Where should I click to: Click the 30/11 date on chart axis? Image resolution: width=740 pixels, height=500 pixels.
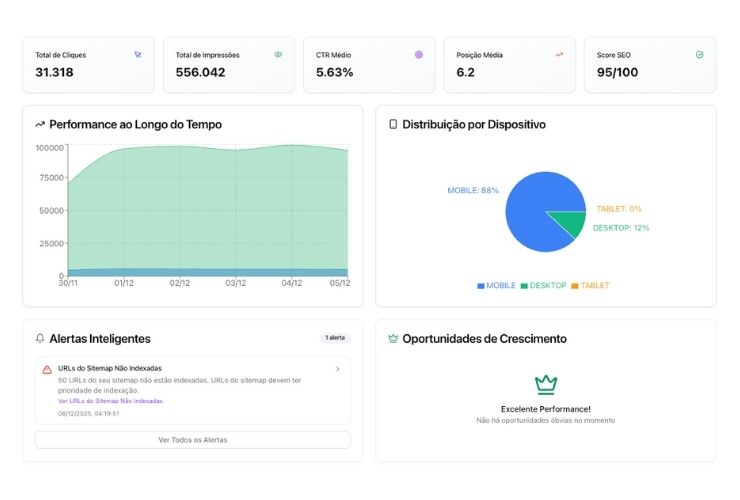pos(68,283)
